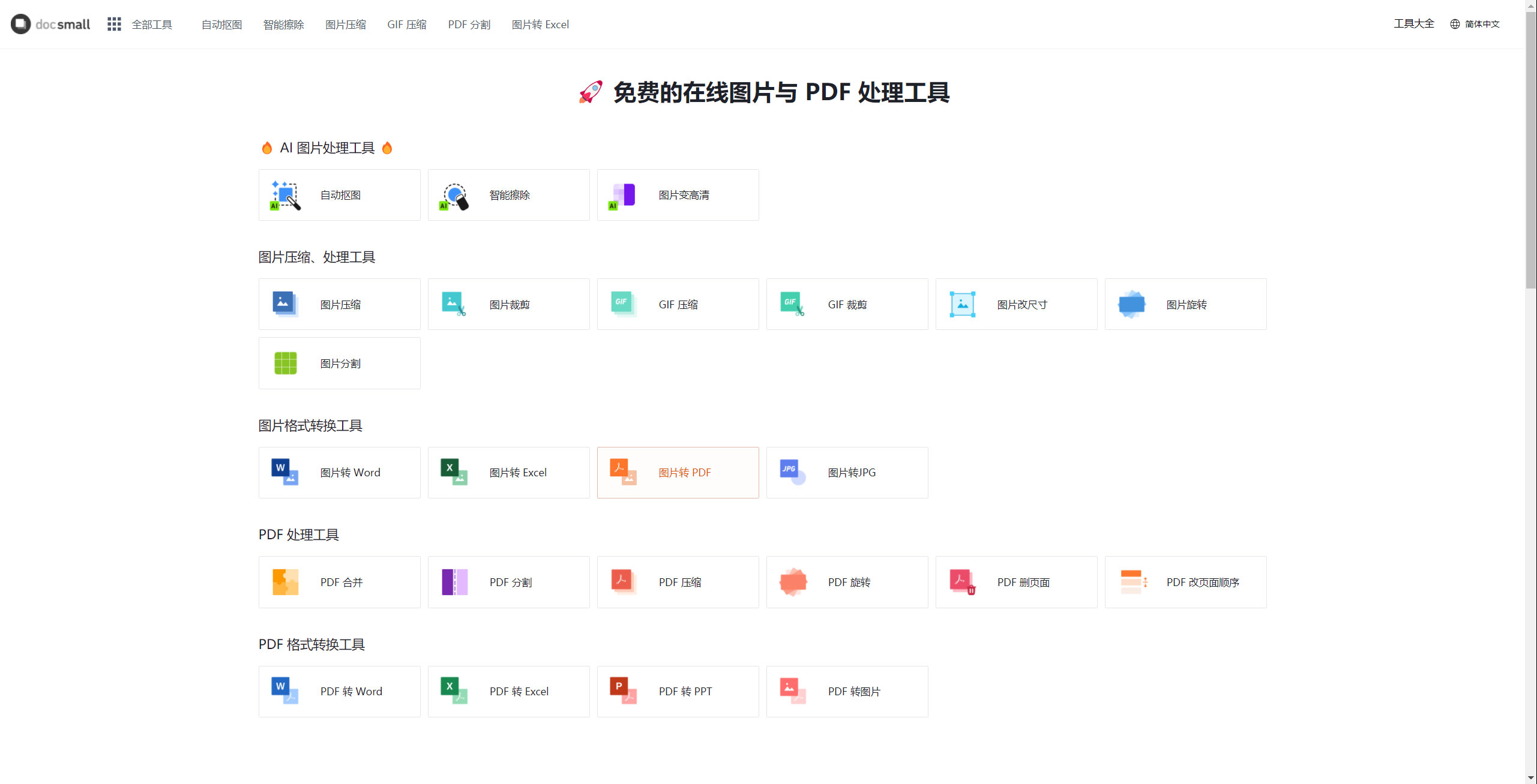This screenshot has width=1537, height=784.
Task: Switch language via 简体中文 menu
Action: click(x=1483, y=23)
